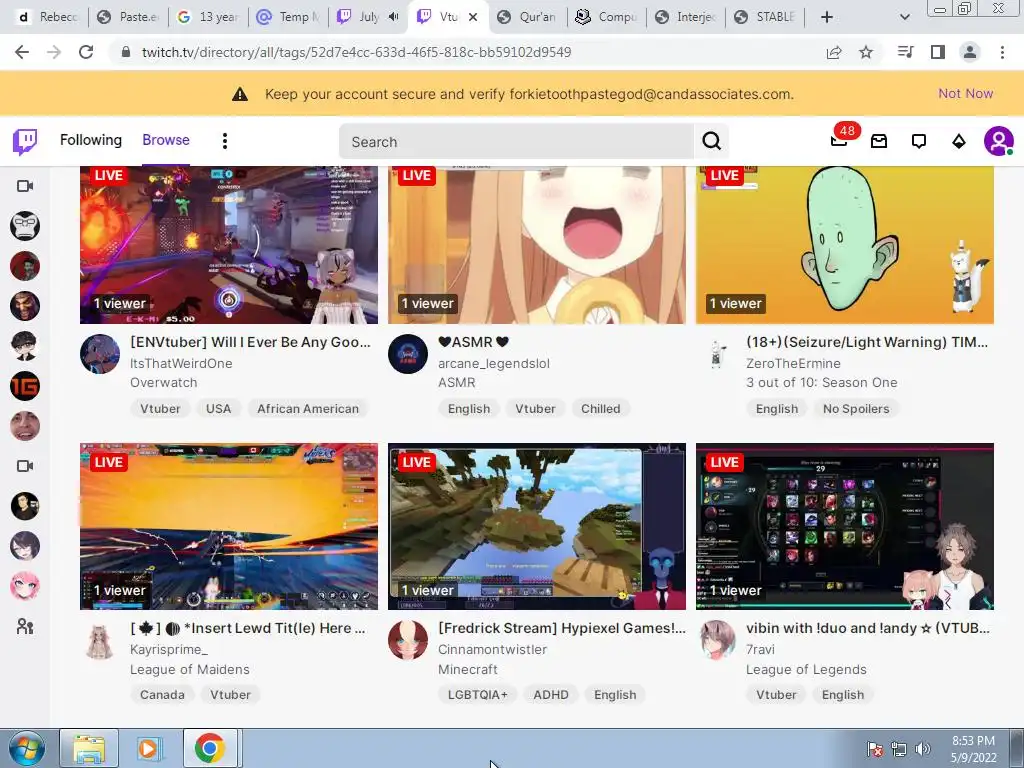The image size is (1024, 768).
Task: Switch to the STABLE tab
Action: 767,17
